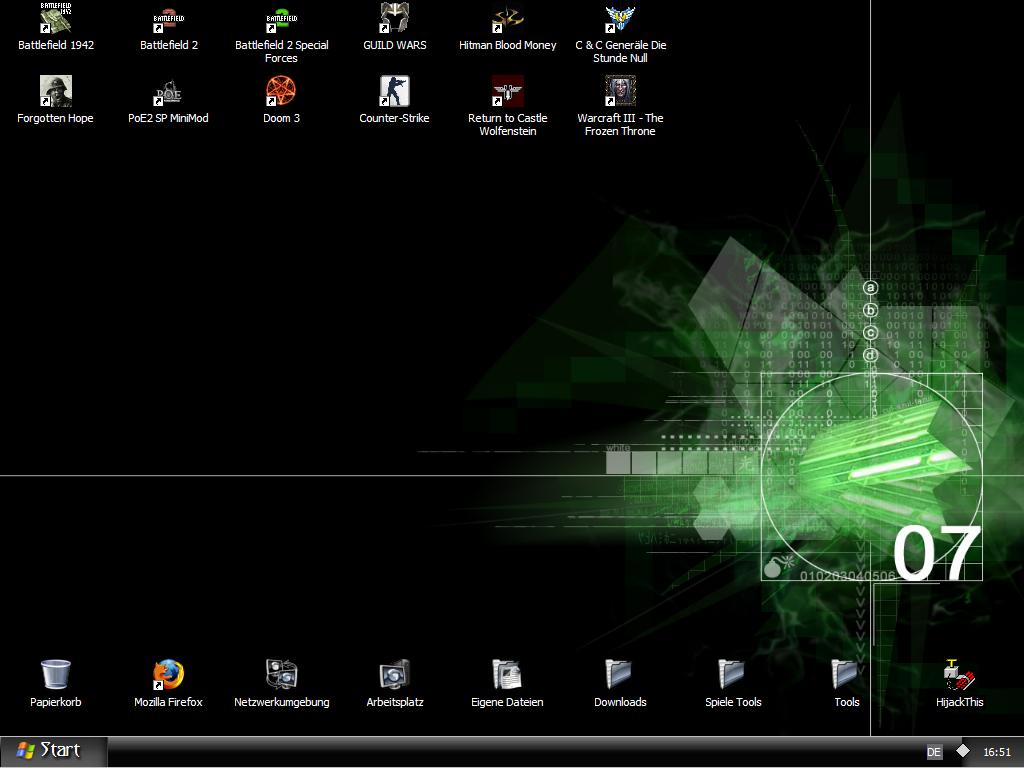Click the HijackThis program icon
This screenshot has width=1024, height=768.
[x=959, y=674]
